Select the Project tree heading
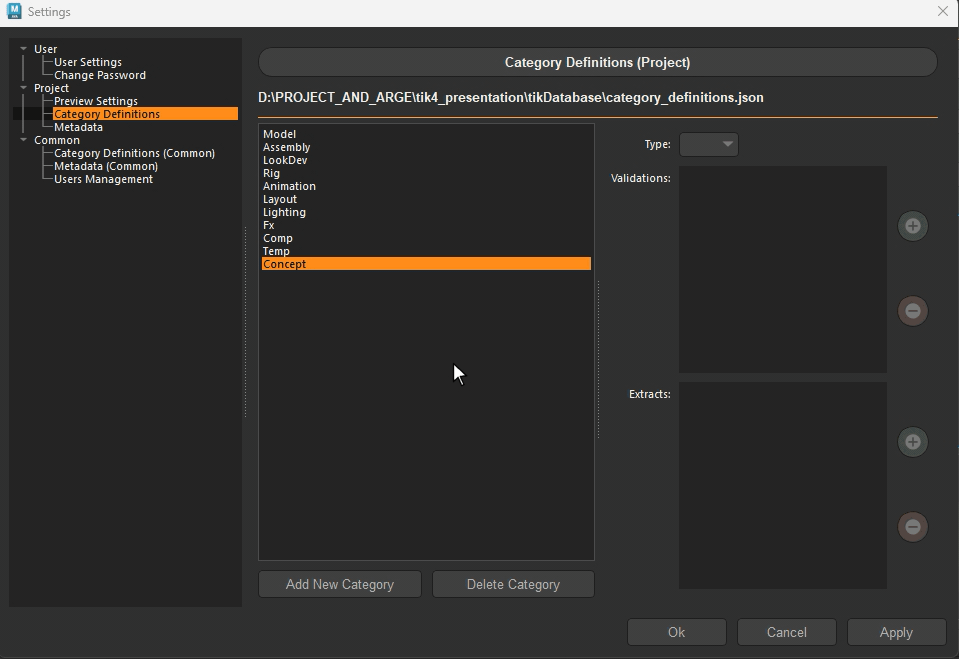959x659 pixels. 51,88
